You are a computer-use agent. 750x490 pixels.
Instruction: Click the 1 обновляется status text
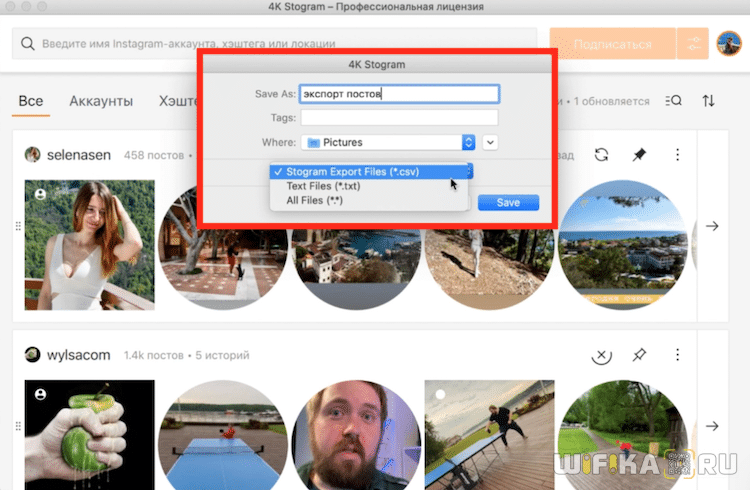tap(612, 101)
